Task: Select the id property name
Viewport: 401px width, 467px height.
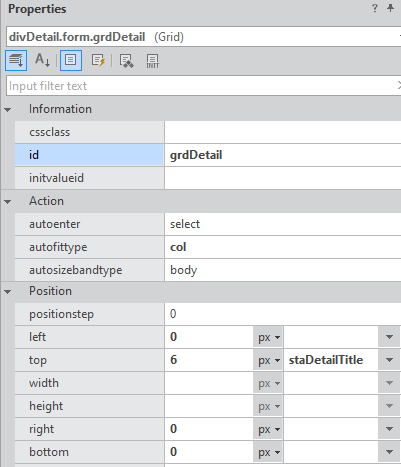Action: click(x=89, y=155)
